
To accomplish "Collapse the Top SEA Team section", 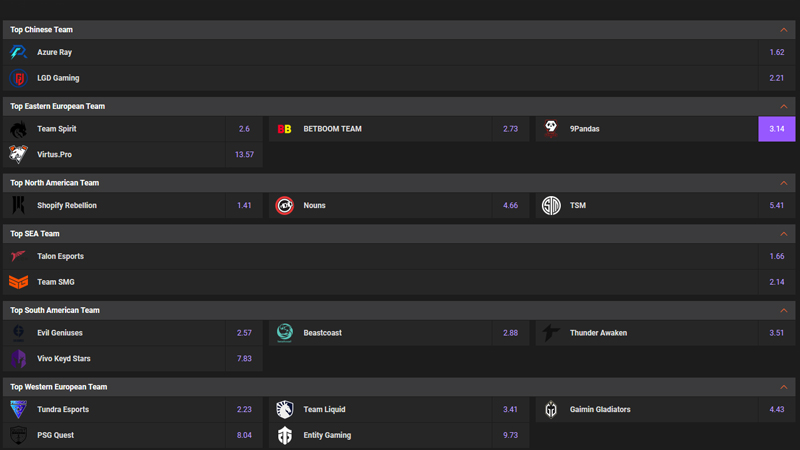I will [x=784, y=234].
